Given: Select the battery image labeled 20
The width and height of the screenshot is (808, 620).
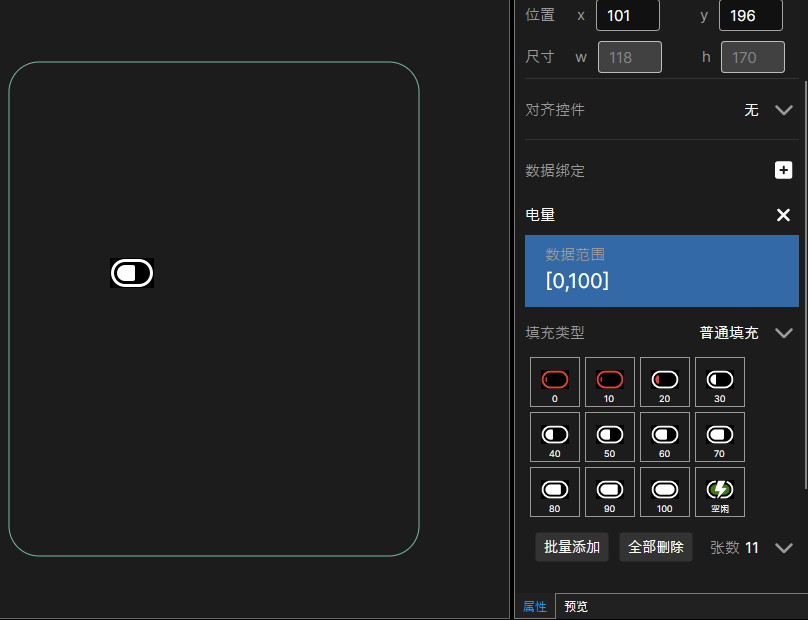Looking at the screenshot, I should [x=665, y=382].
